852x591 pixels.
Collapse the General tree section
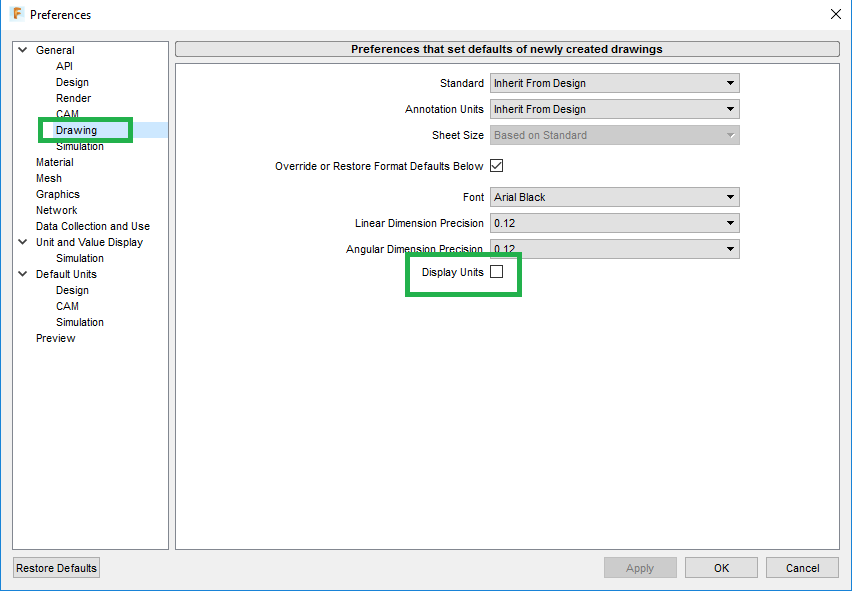(22, 48)
